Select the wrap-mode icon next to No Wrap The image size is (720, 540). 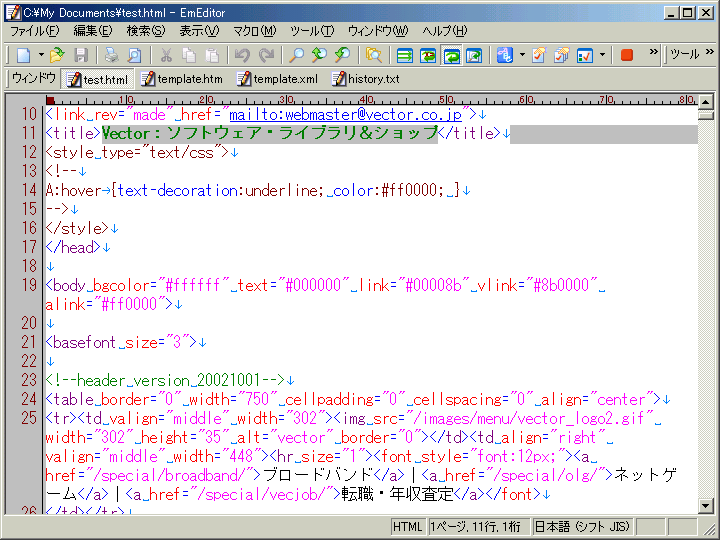click(x=428, y=56)
